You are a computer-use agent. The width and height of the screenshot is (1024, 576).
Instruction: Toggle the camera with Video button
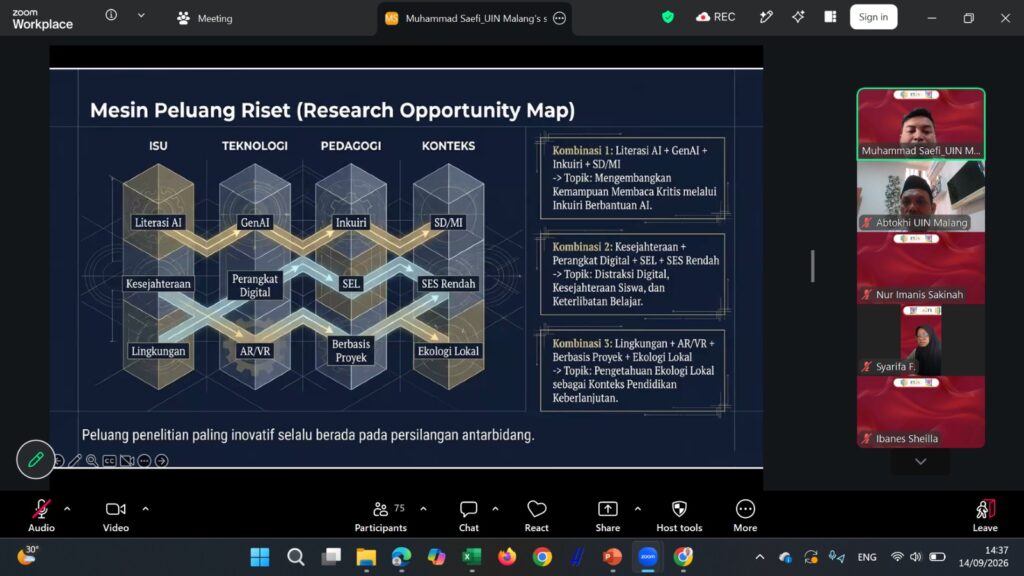(x=116, y=515)
